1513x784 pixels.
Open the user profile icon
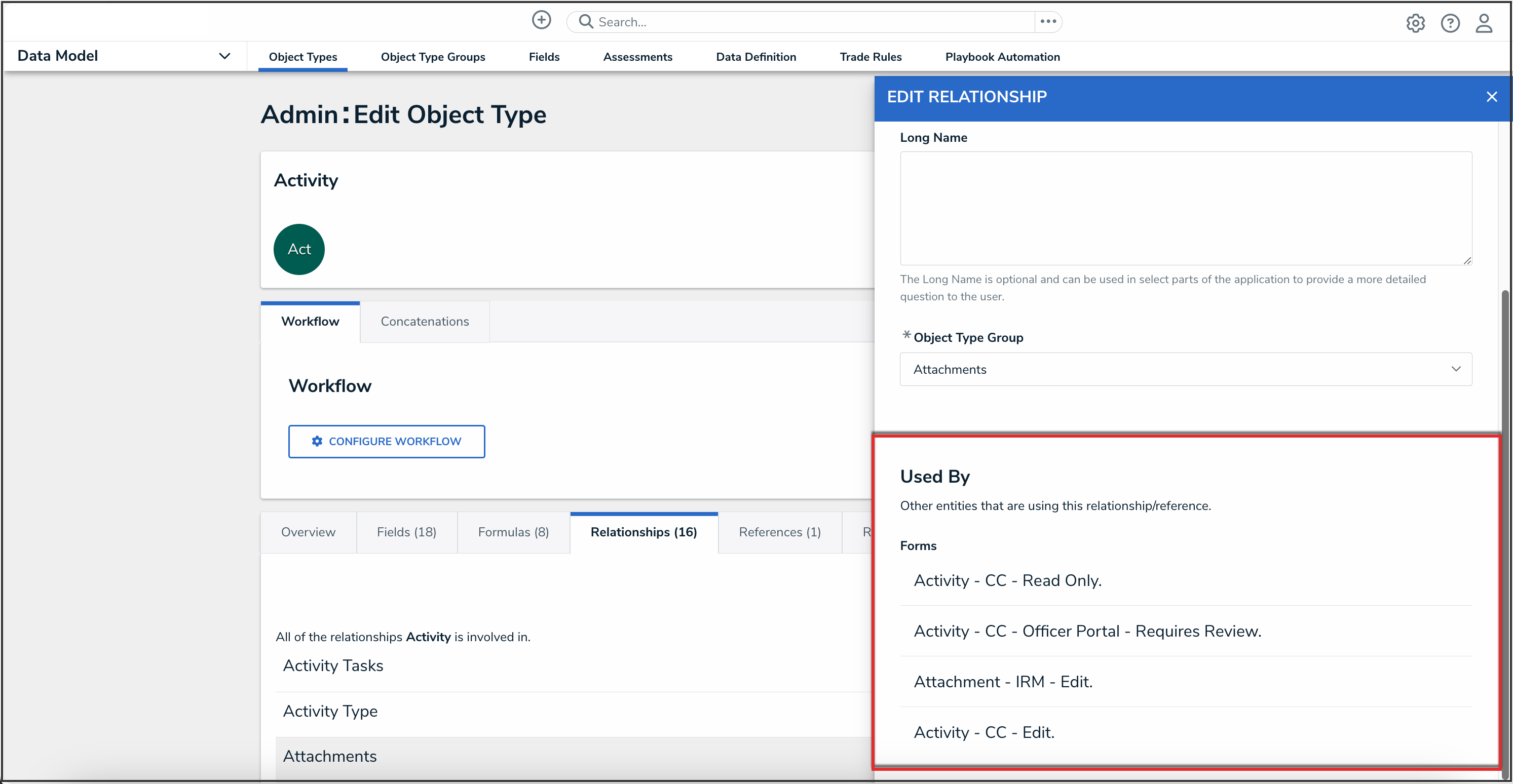(1484, 23)
